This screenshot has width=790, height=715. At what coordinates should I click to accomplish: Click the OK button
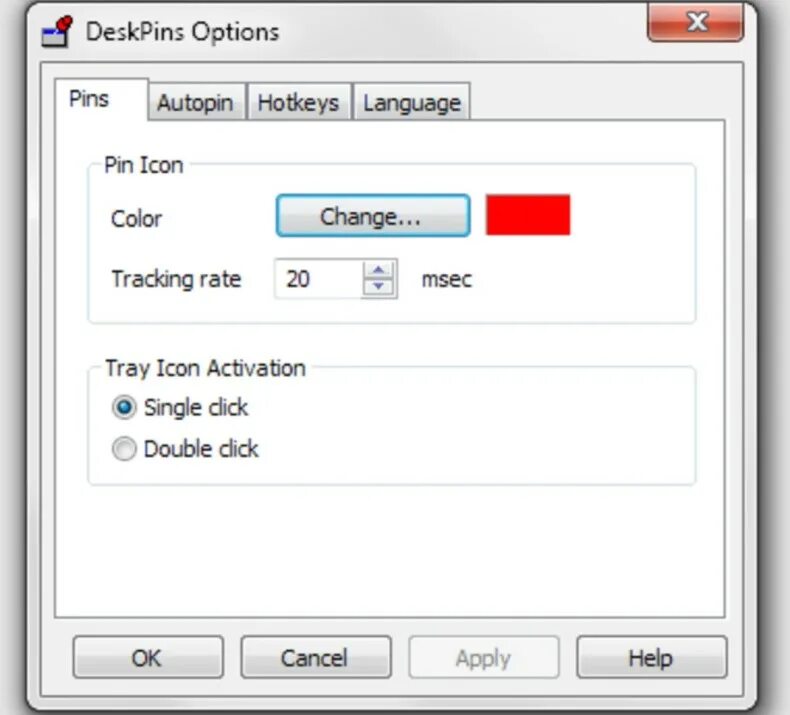click(x=148, y=657)
